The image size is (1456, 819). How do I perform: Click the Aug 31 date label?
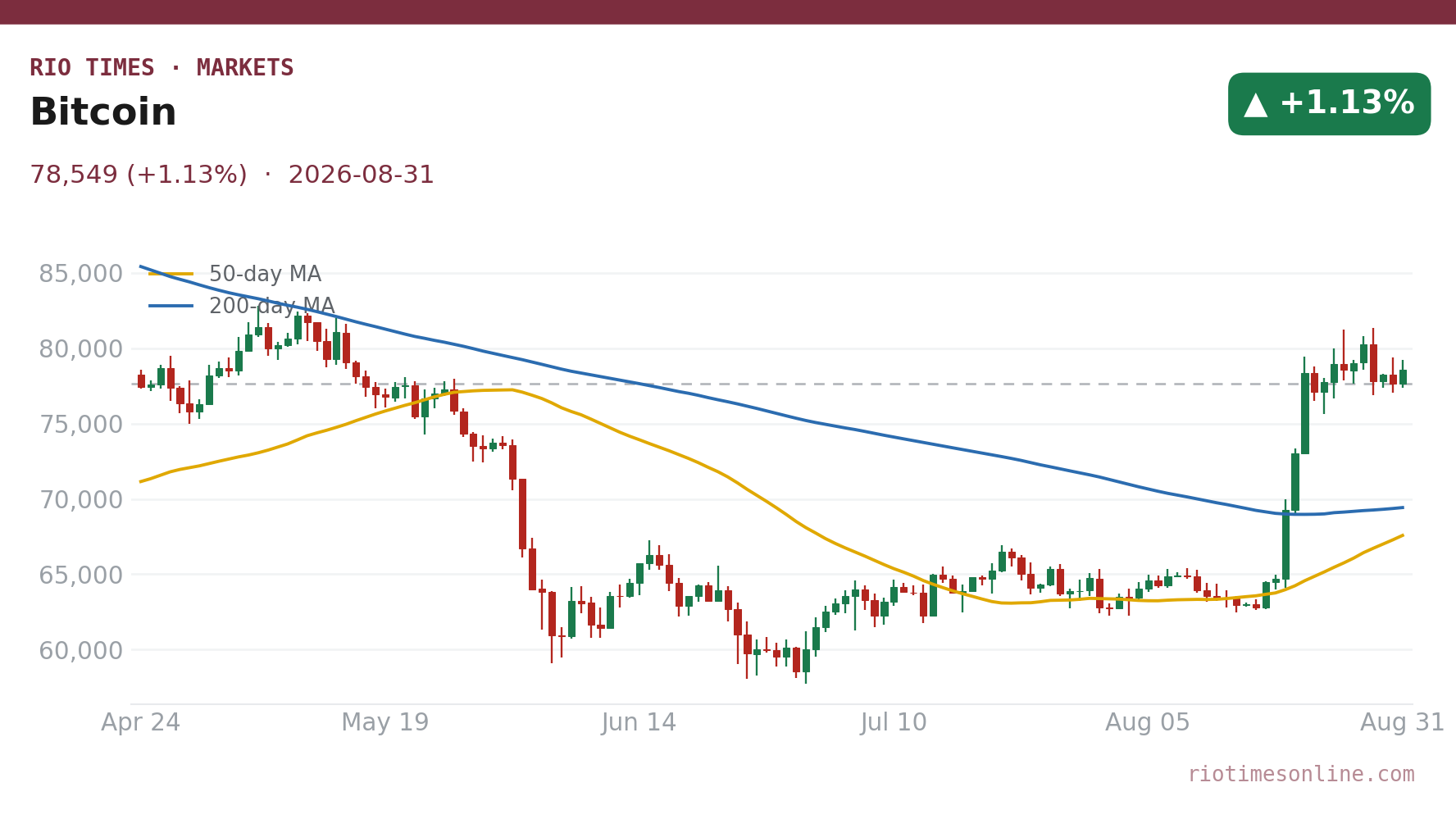(x=1402, y=723)
